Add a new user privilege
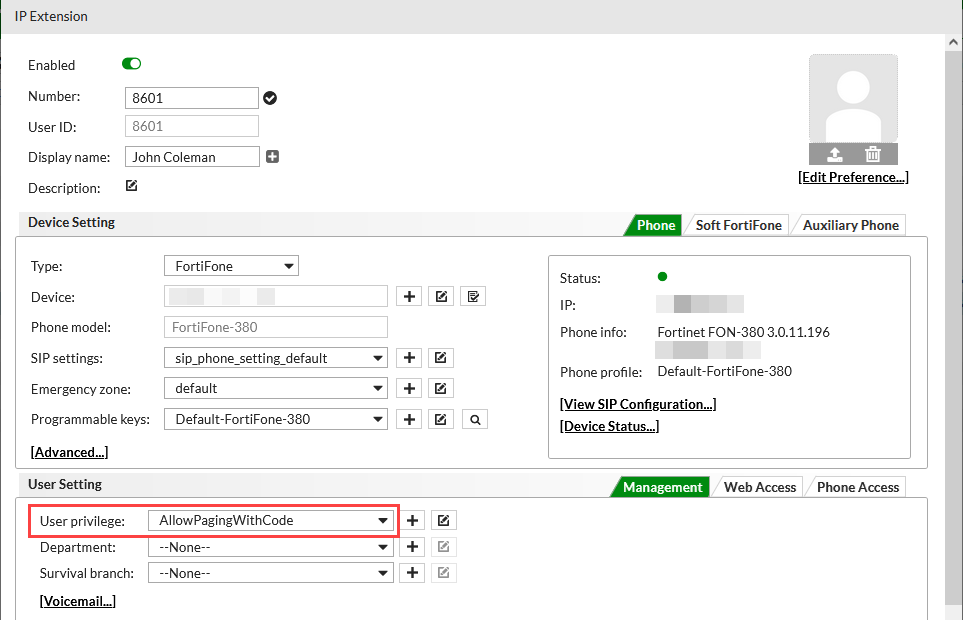Viewport: 963px width, 620px height. click(412, 520)
